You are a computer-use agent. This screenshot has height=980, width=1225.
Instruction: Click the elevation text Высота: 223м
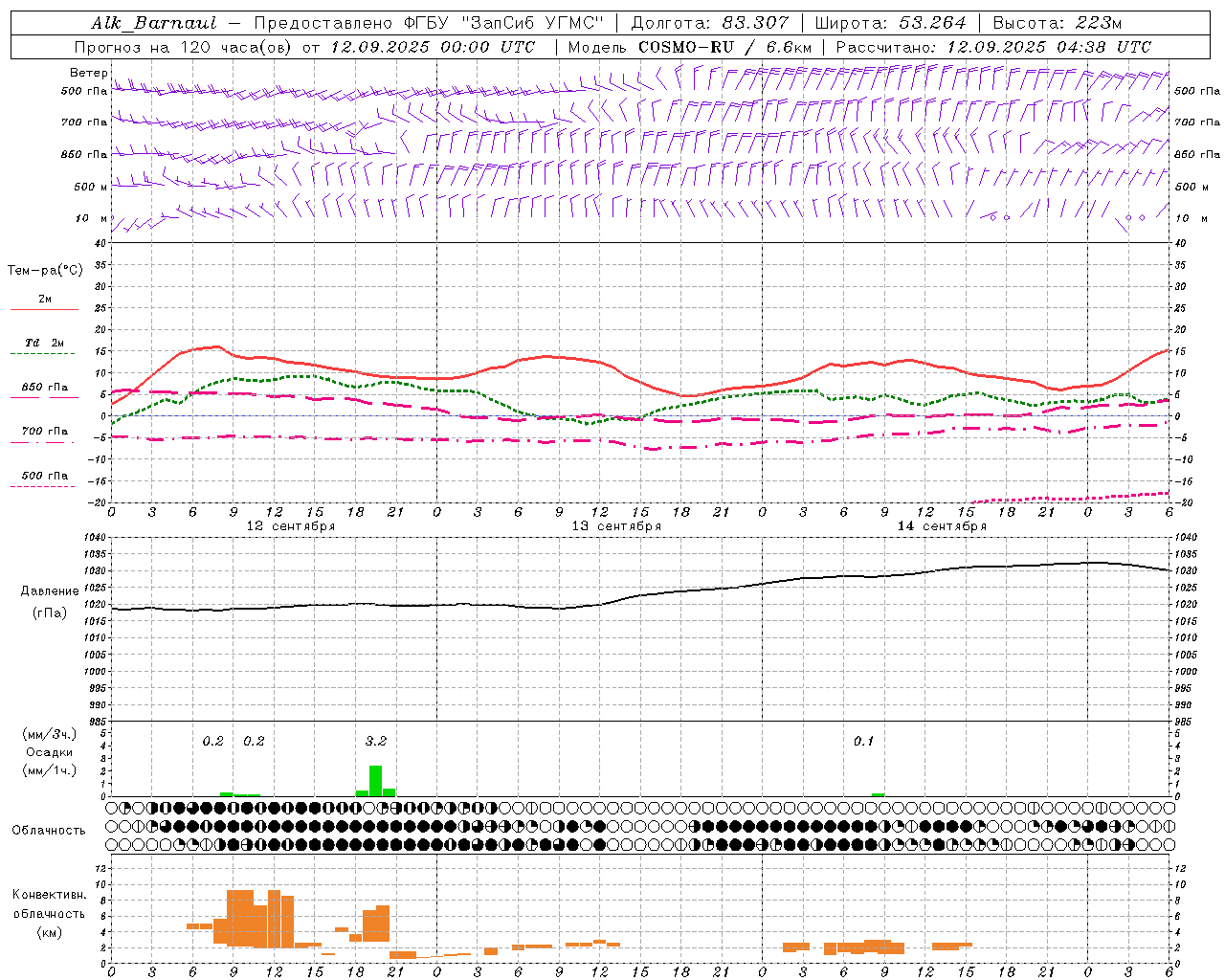[x=1058, y=23]
